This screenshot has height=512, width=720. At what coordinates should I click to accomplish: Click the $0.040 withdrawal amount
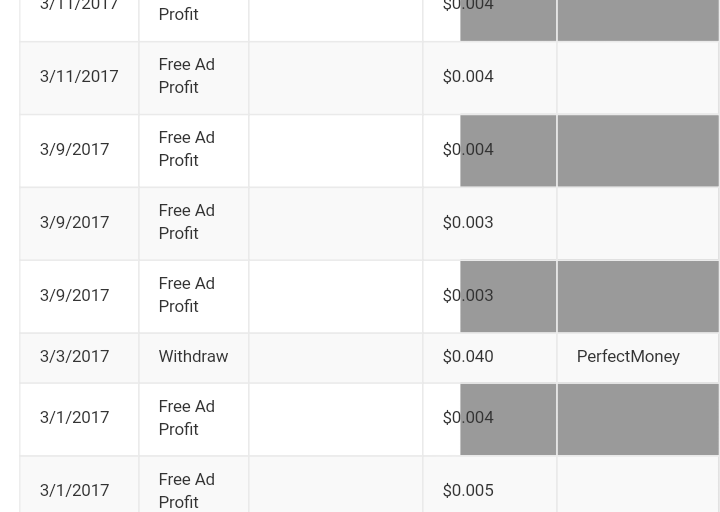pyautogui.click(x=468, y=357)
